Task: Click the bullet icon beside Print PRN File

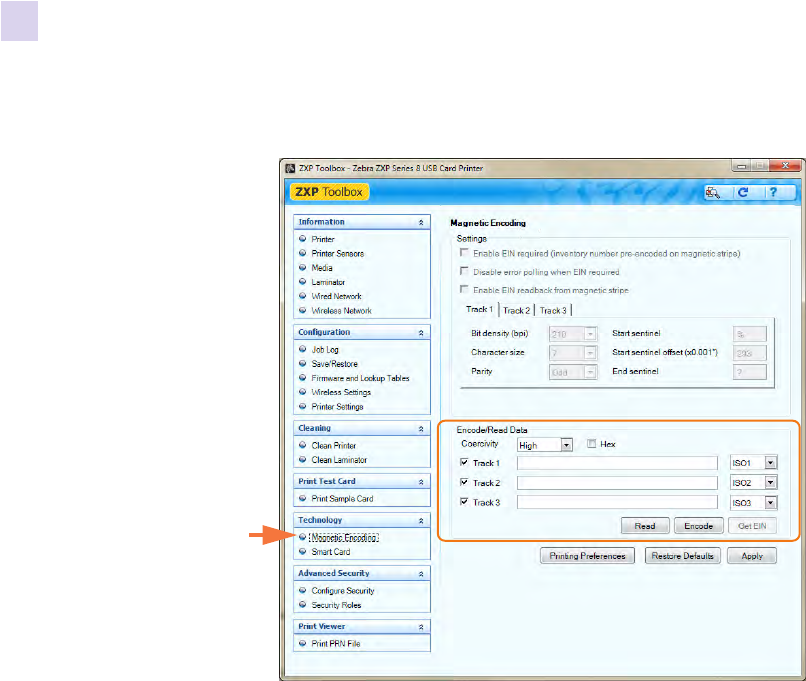Action: [x=303, y=643]
